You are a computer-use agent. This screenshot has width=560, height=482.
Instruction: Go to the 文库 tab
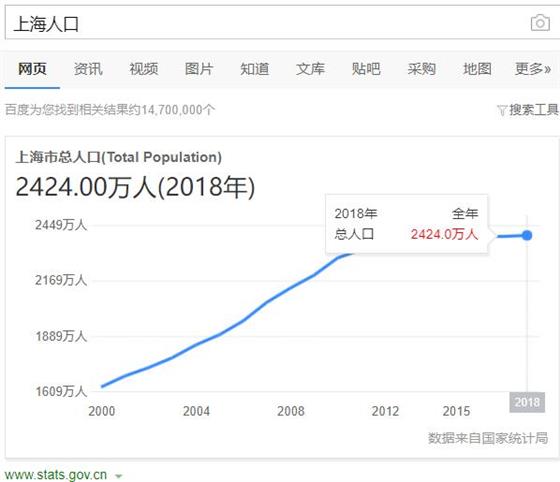click(310, 69)
